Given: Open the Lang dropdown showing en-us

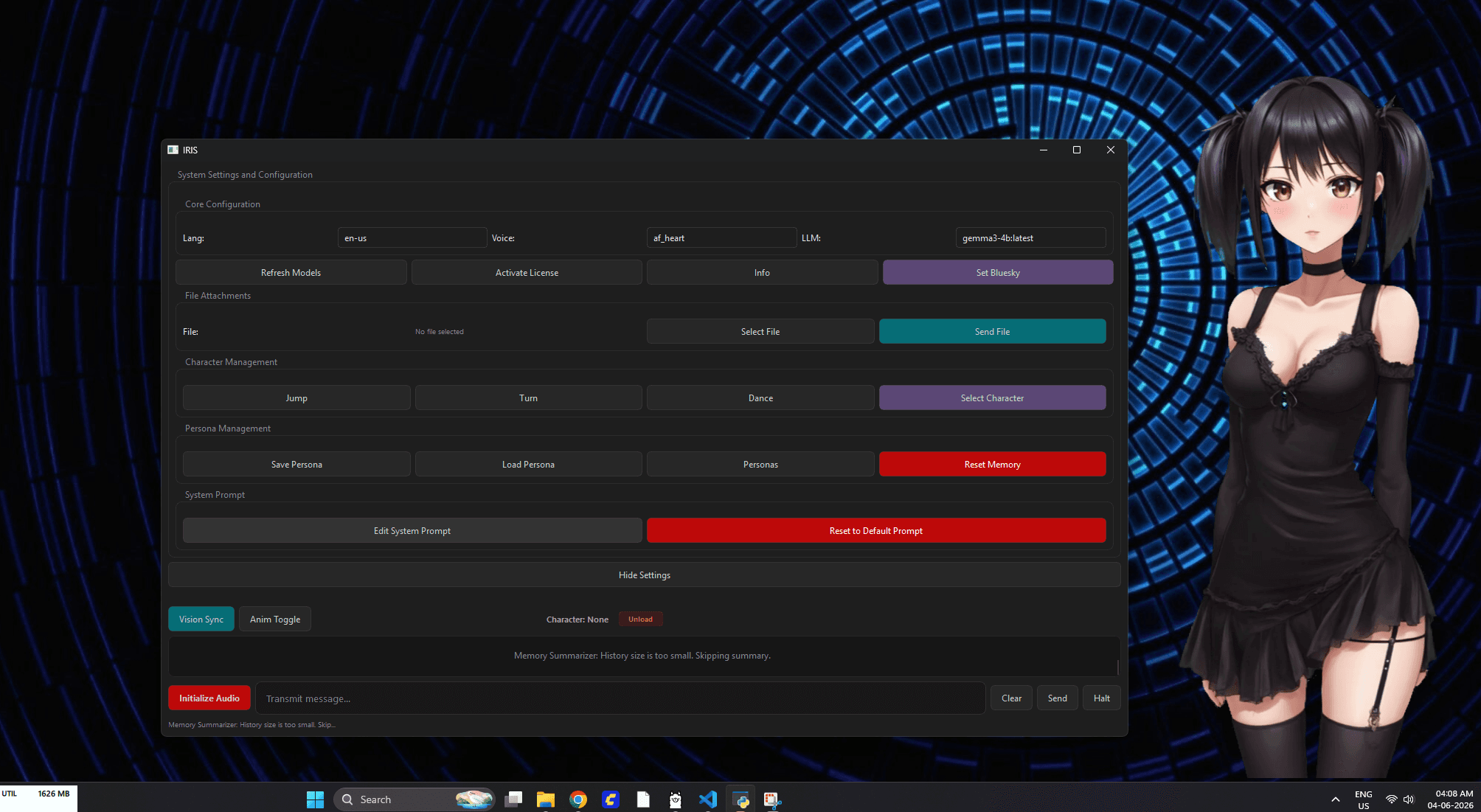Looking at the screenshot, I should [x=412, y=237].
